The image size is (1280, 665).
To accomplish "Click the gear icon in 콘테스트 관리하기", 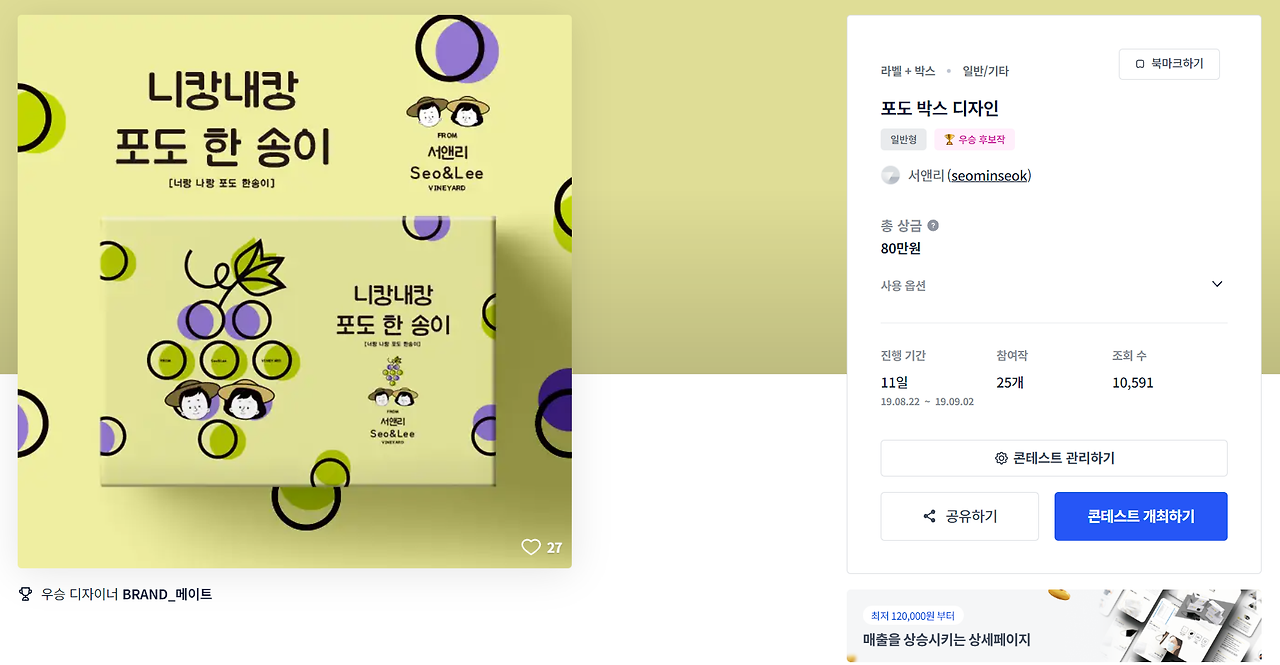I will [x=1001, y=458].
